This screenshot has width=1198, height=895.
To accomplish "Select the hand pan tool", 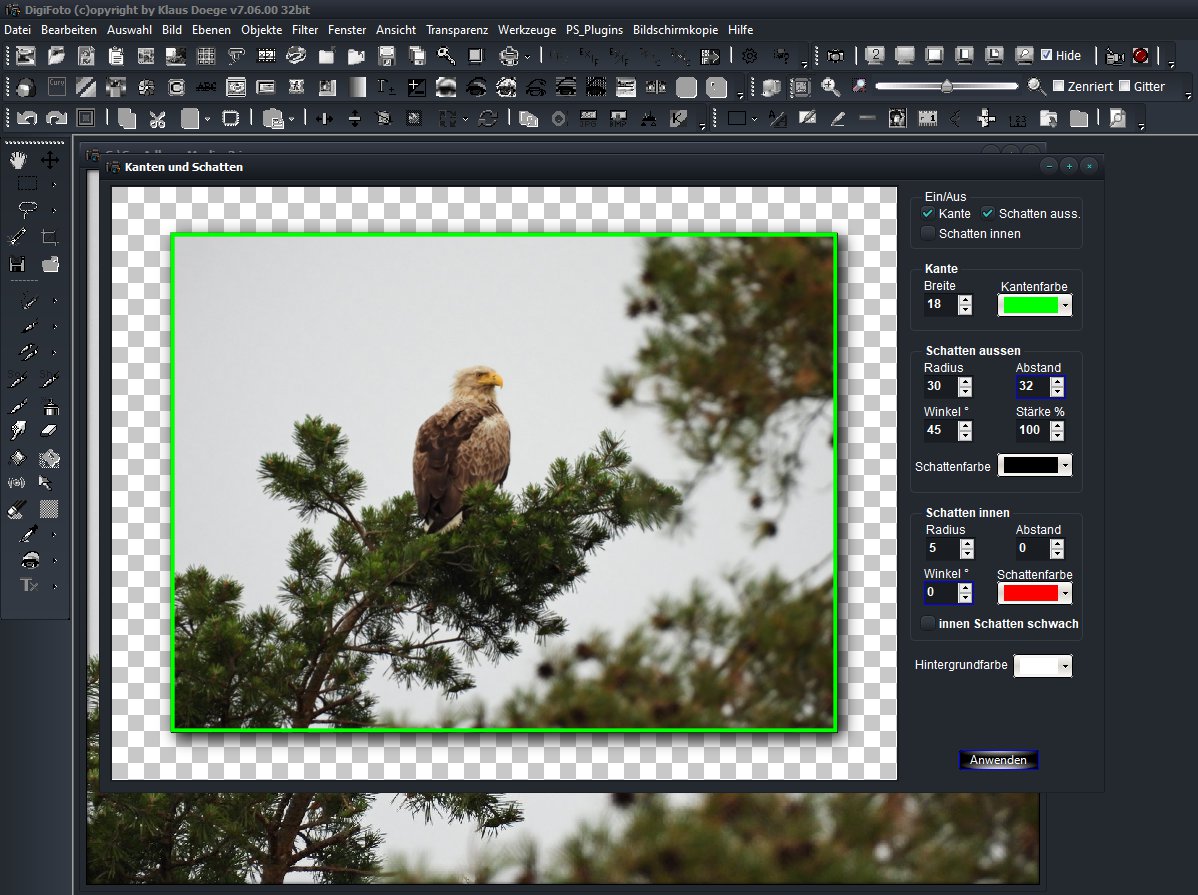I will [x=19, y=160].
